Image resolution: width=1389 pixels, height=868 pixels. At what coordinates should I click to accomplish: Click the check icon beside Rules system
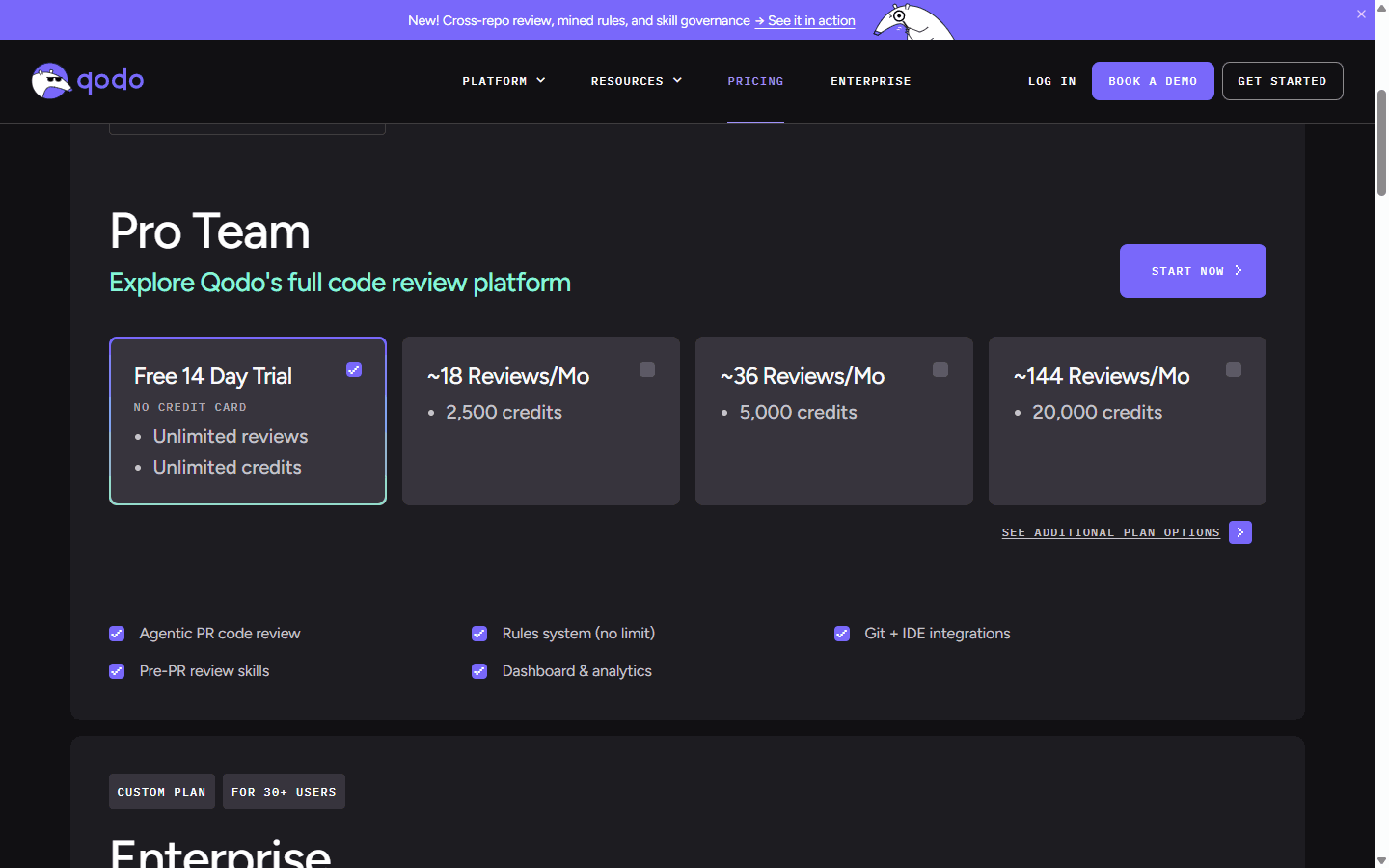click(x=479, y=634)
